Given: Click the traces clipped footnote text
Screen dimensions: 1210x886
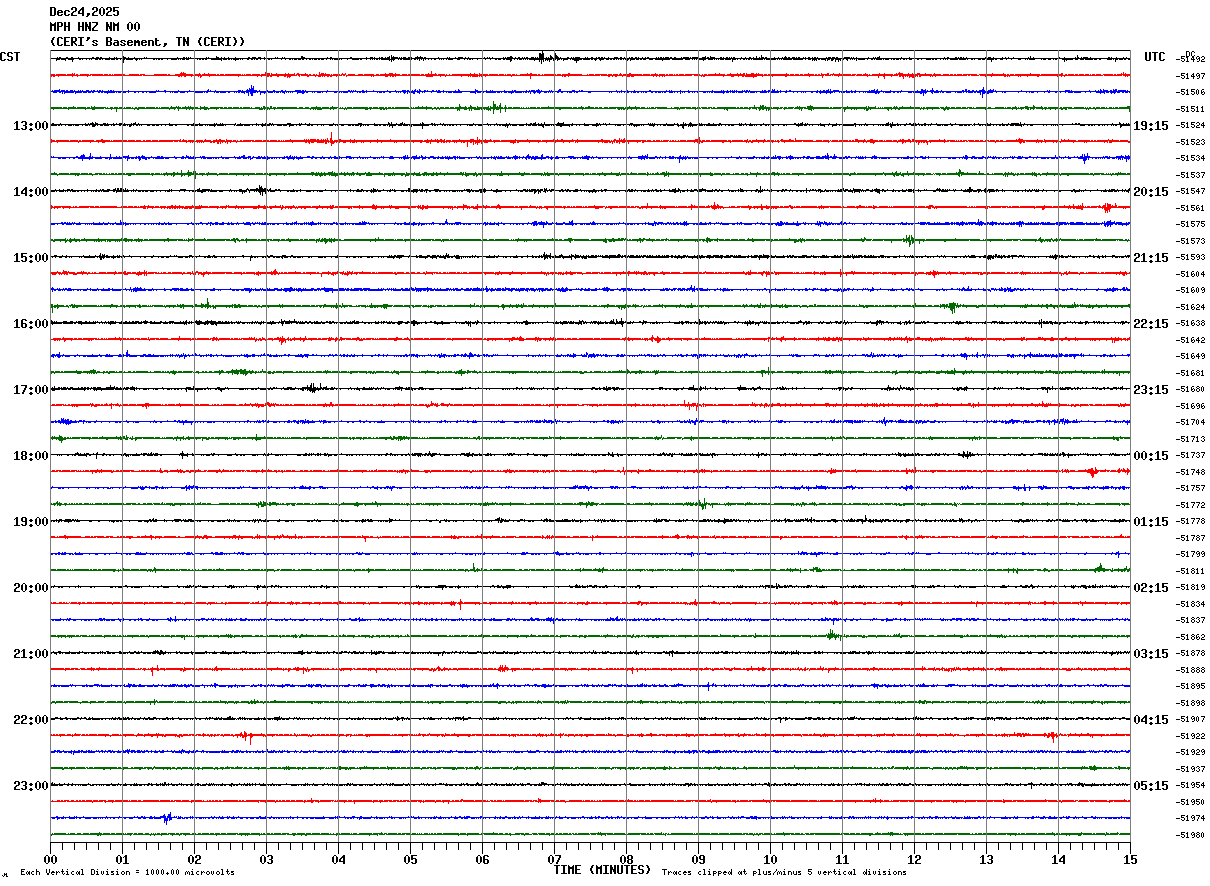Looking at the screenshot, I should [x=784, y=873].
